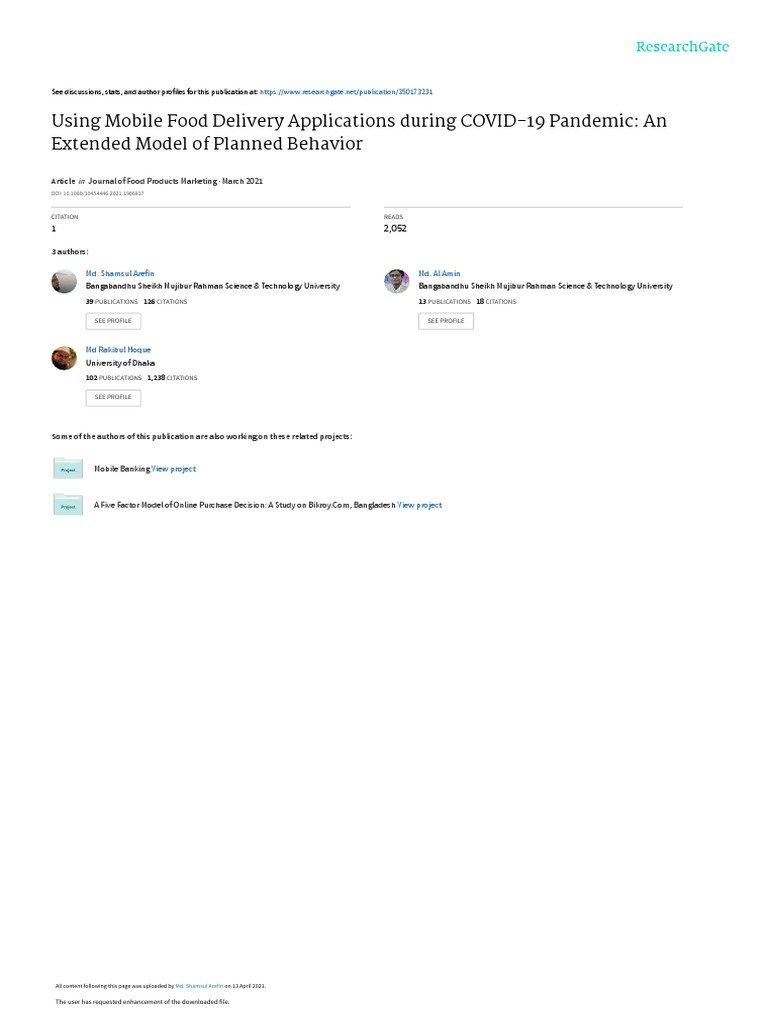Open View project link for Bikroy.Com study
The width and height of the screenshot is (768, 1024).
(x=420, y=505)
